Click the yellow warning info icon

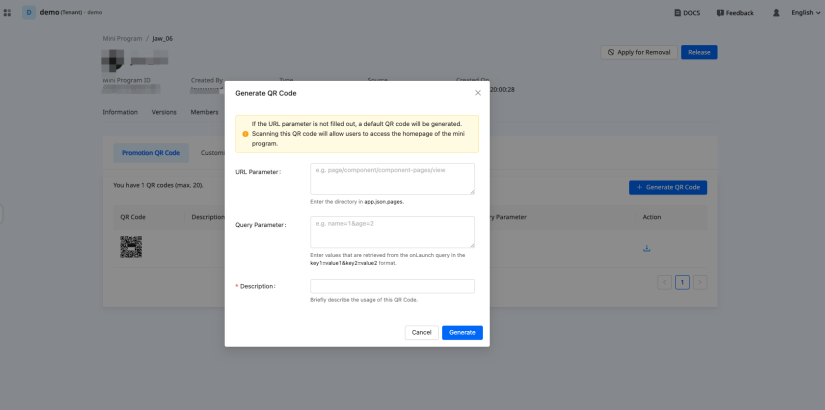pos(245,134)
